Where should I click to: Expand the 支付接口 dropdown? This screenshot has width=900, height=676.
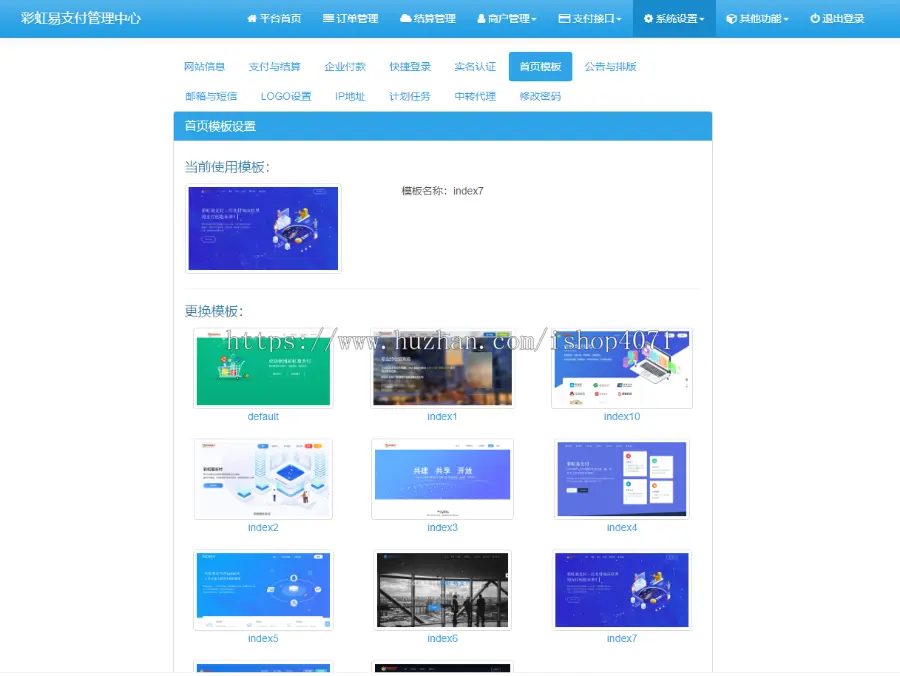590,18
